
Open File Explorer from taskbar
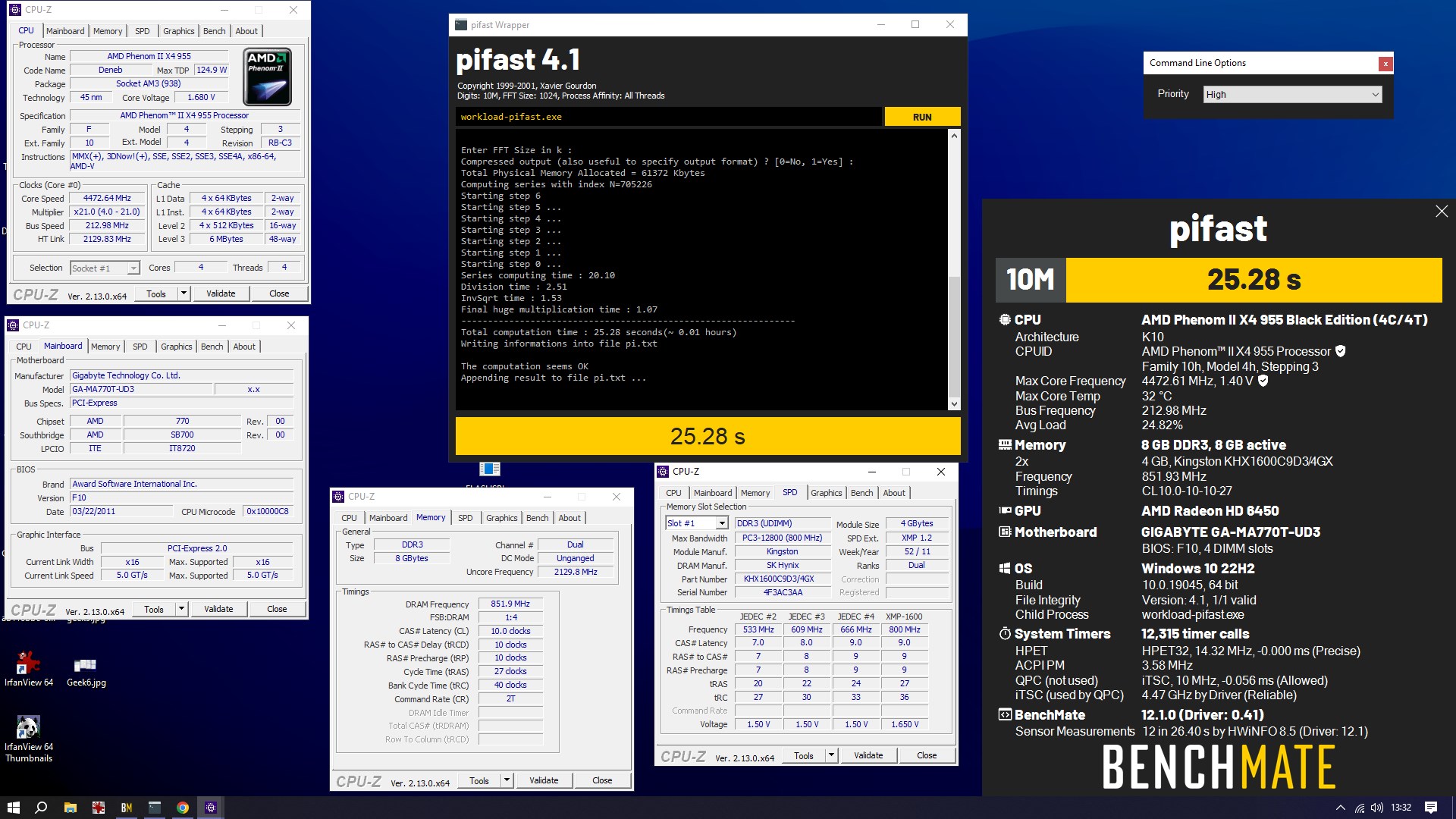(x=70, y=808)
